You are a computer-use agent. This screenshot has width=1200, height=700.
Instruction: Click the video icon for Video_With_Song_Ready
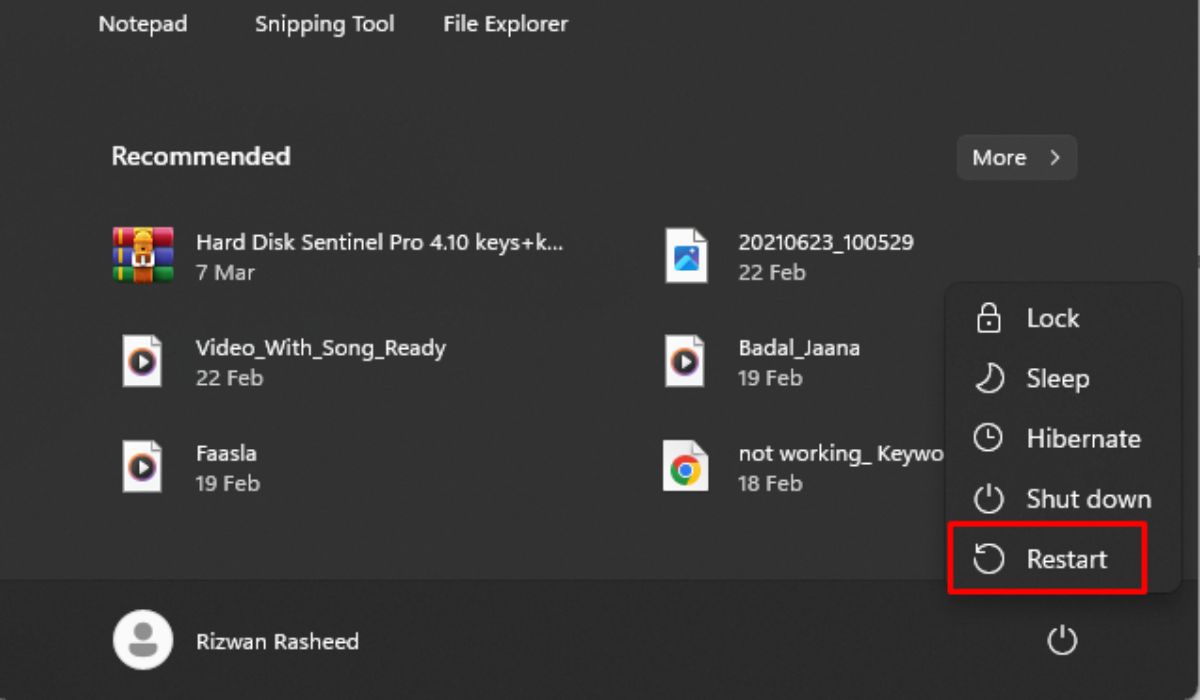coord(143,361)
